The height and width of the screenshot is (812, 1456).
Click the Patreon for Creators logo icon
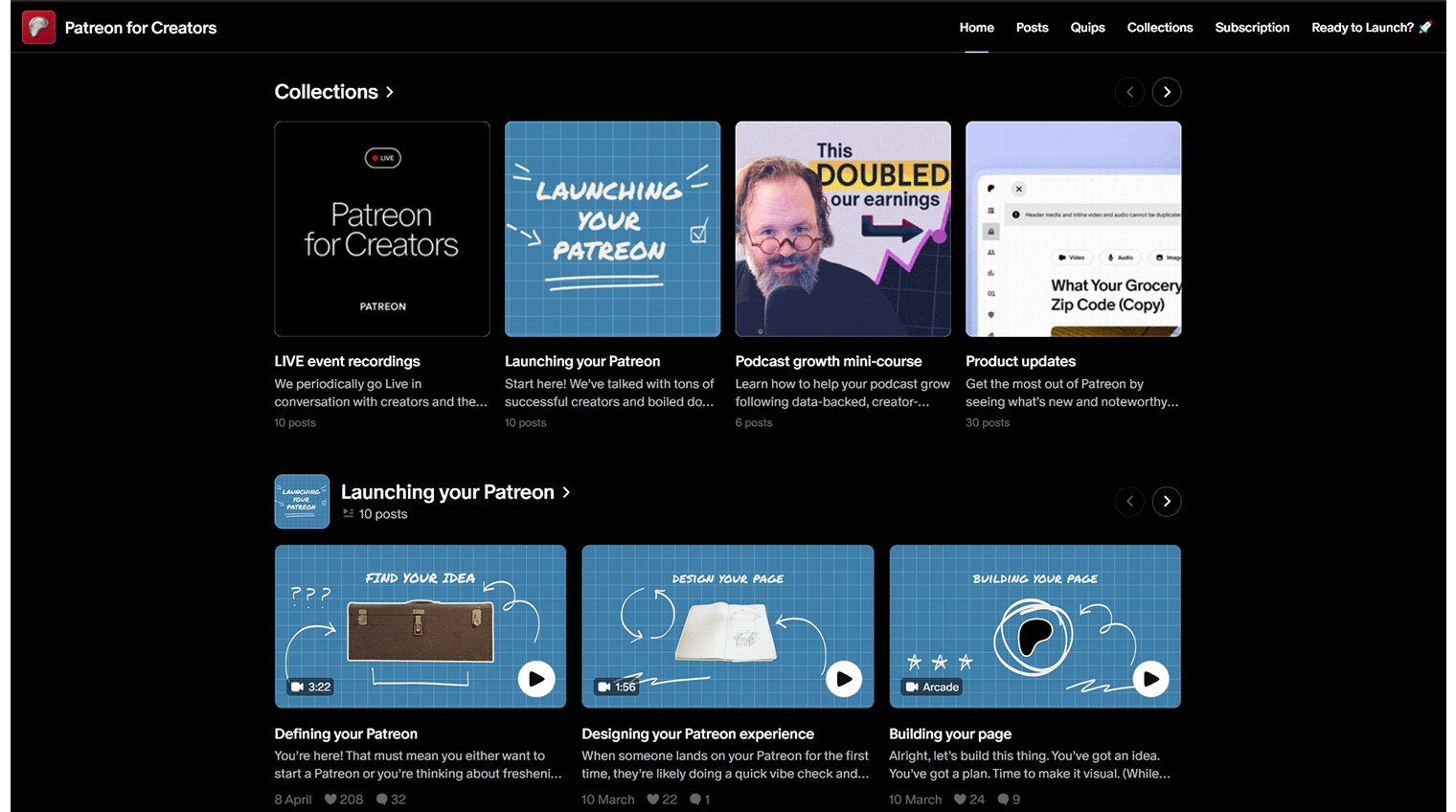[x=38, y=27]
